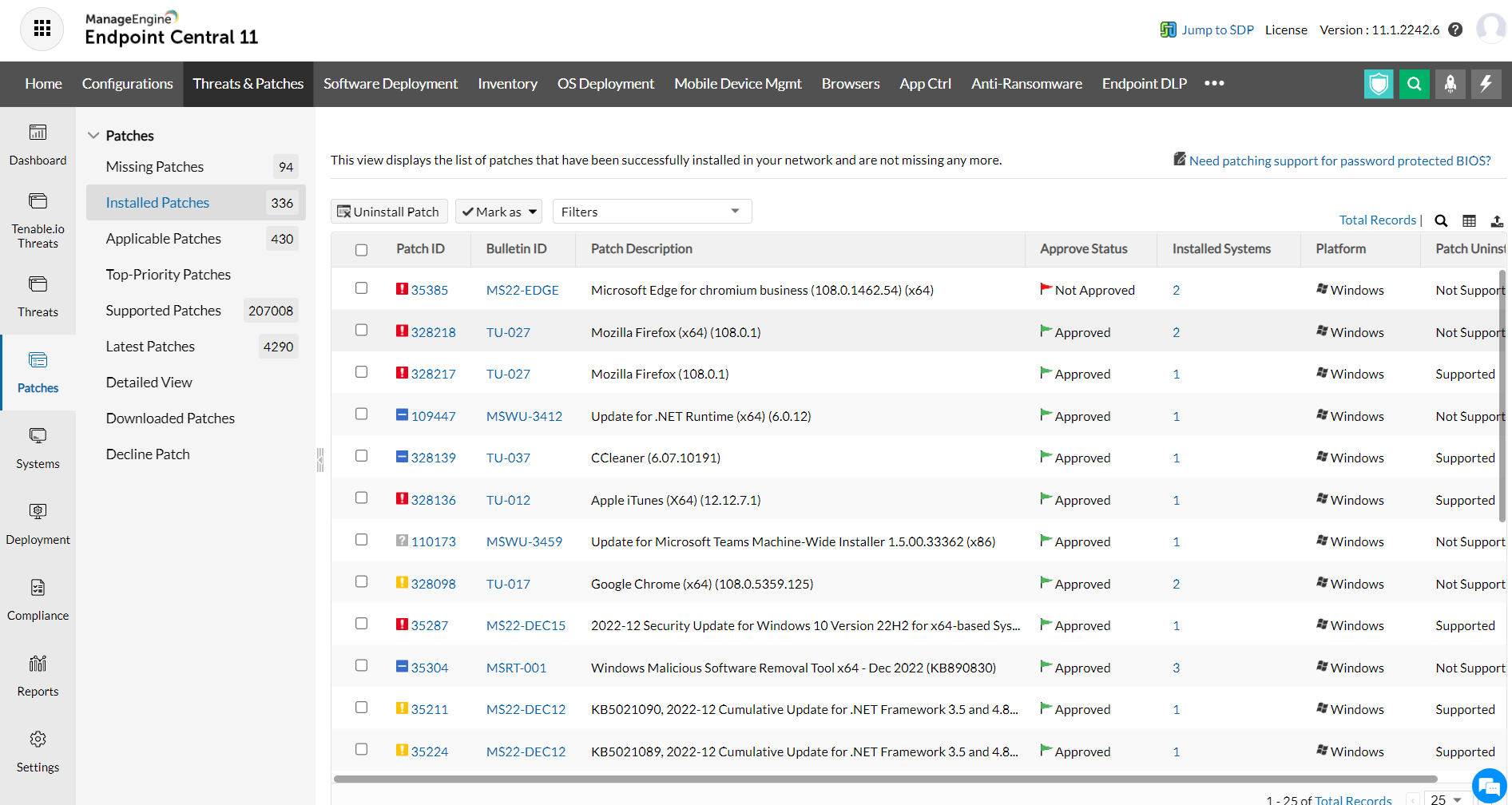This screenshot has width=1512, height=805.
Task: Select checkbox for patch 110173
Action: point(361,540)
